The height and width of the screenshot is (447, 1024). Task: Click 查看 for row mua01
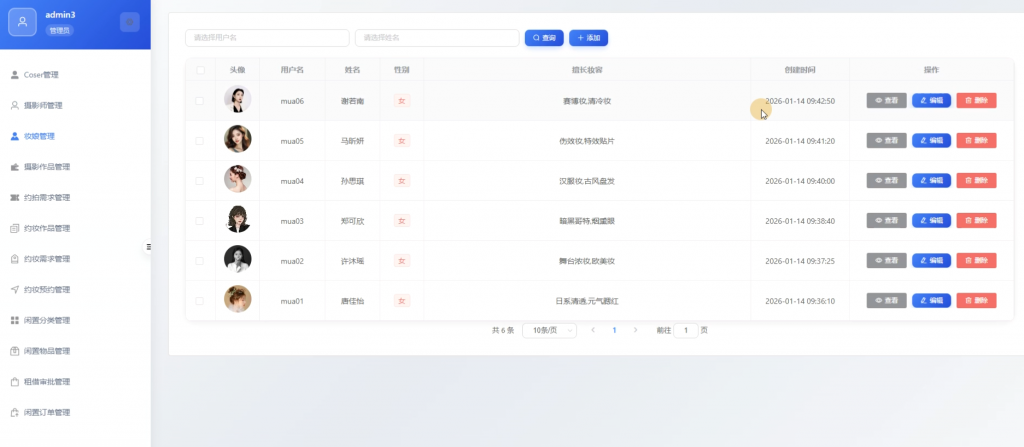tap(886, 301)
